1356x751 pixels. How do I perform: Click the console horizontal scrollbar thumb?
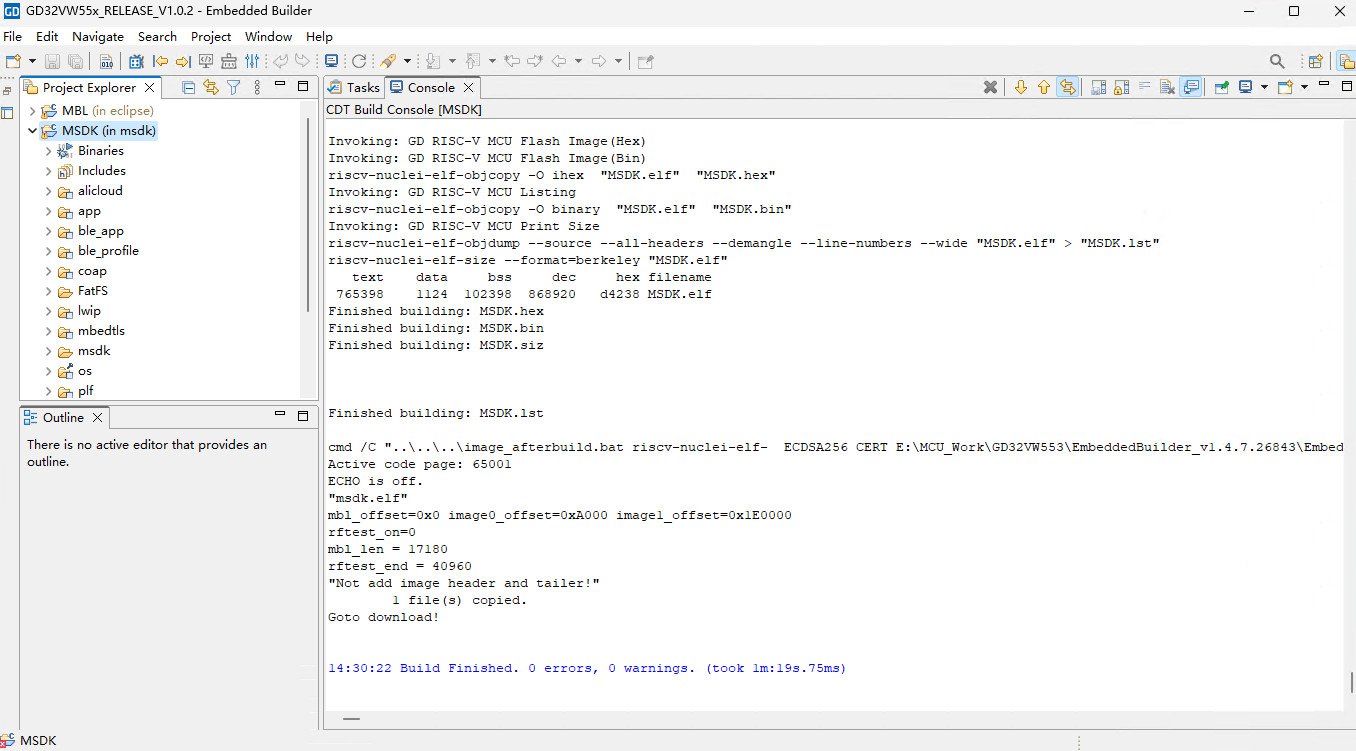(351, 718)
